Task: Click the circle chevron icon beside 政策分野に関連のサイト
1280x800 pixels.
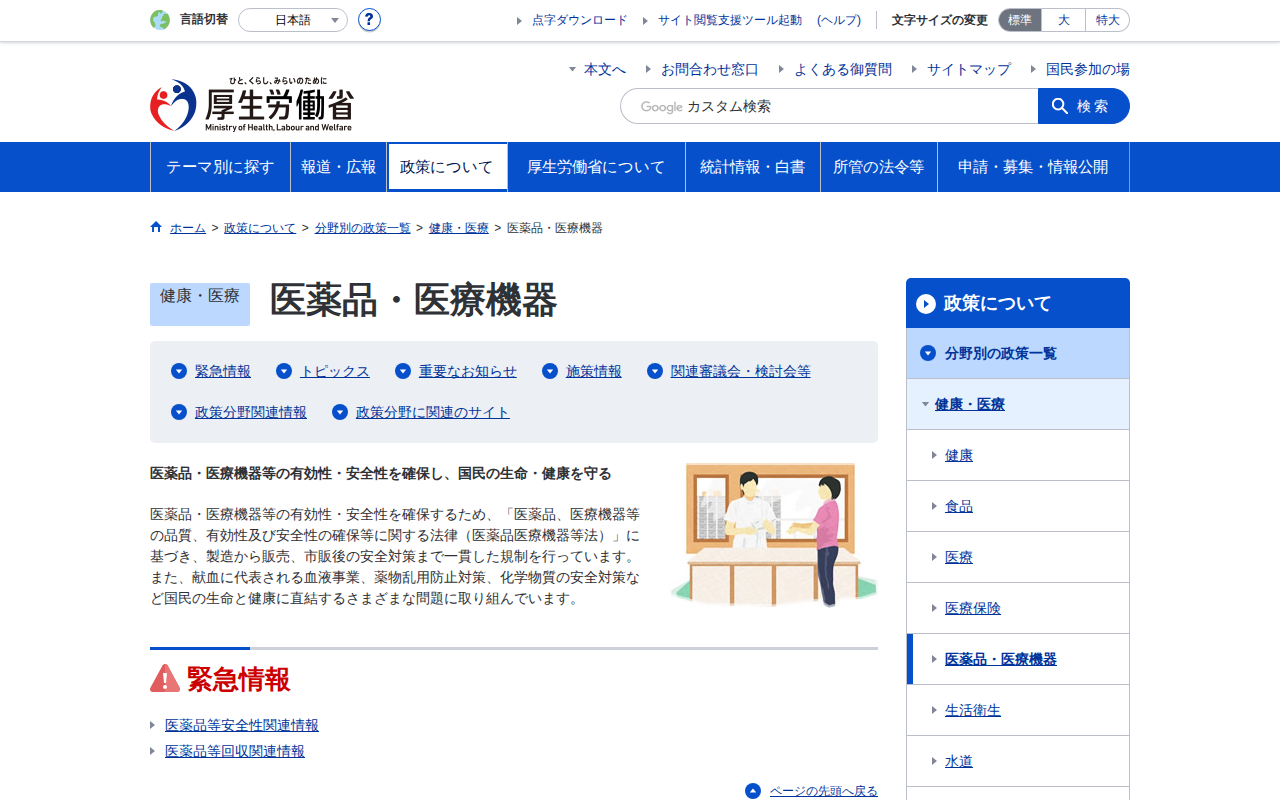Action: [340, 412]
